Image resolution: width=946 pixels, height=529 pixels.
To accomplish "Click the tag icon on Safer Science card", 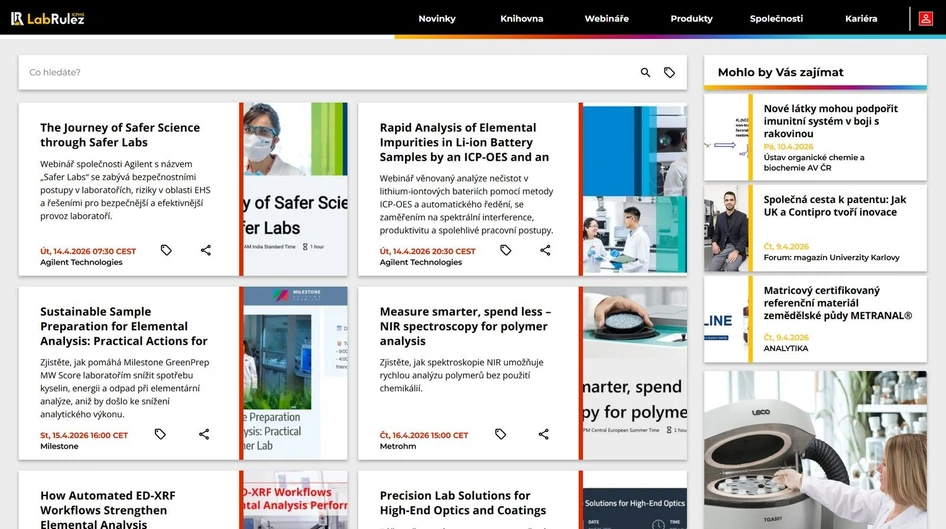I will (166, 250).
